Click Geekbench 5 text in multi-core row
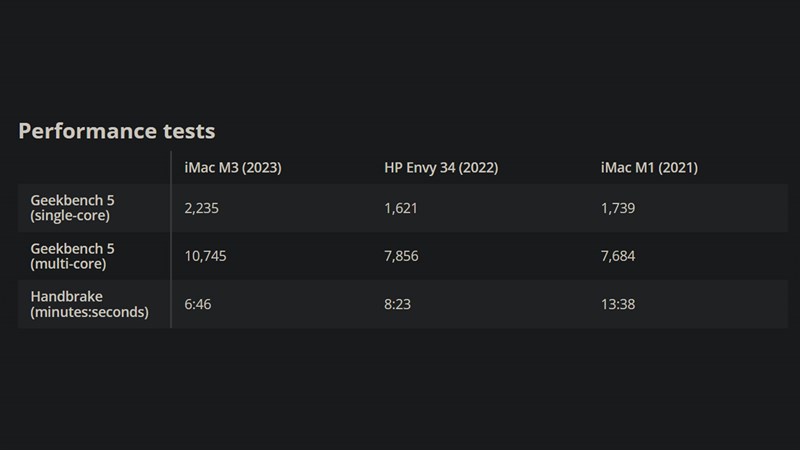The image size is (800, 450). tap(72, 249)
